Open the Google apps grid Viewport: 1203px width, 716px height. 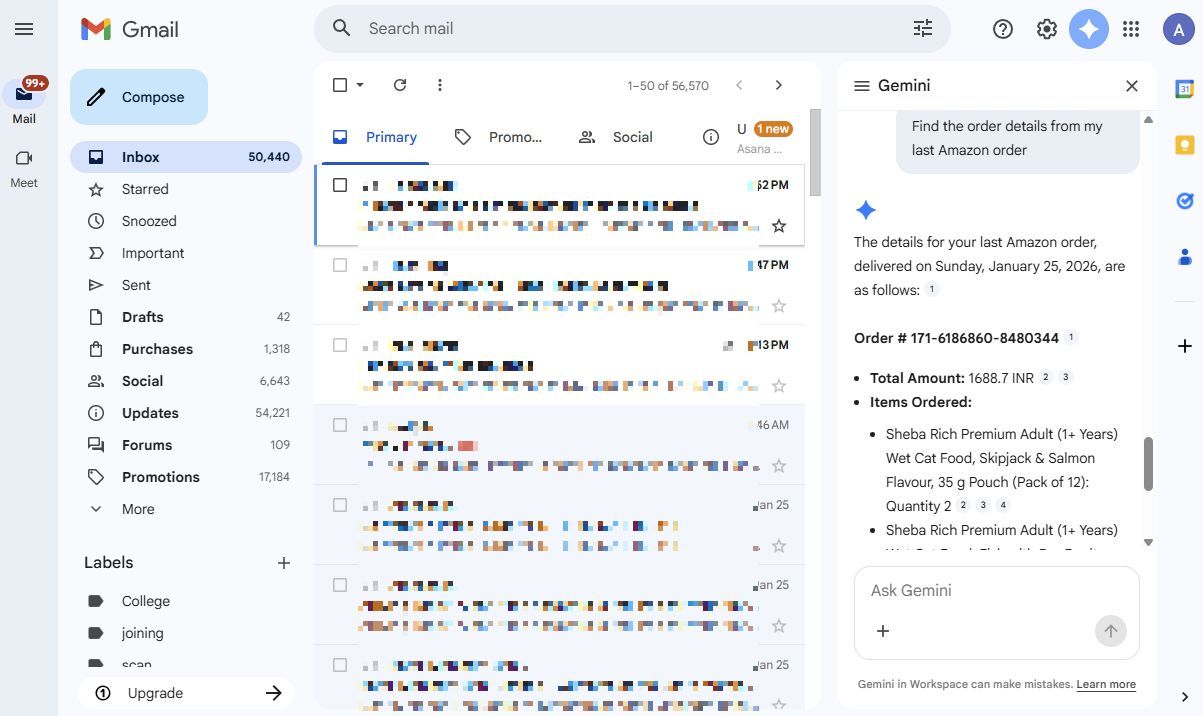click(x=1131, y=29)
